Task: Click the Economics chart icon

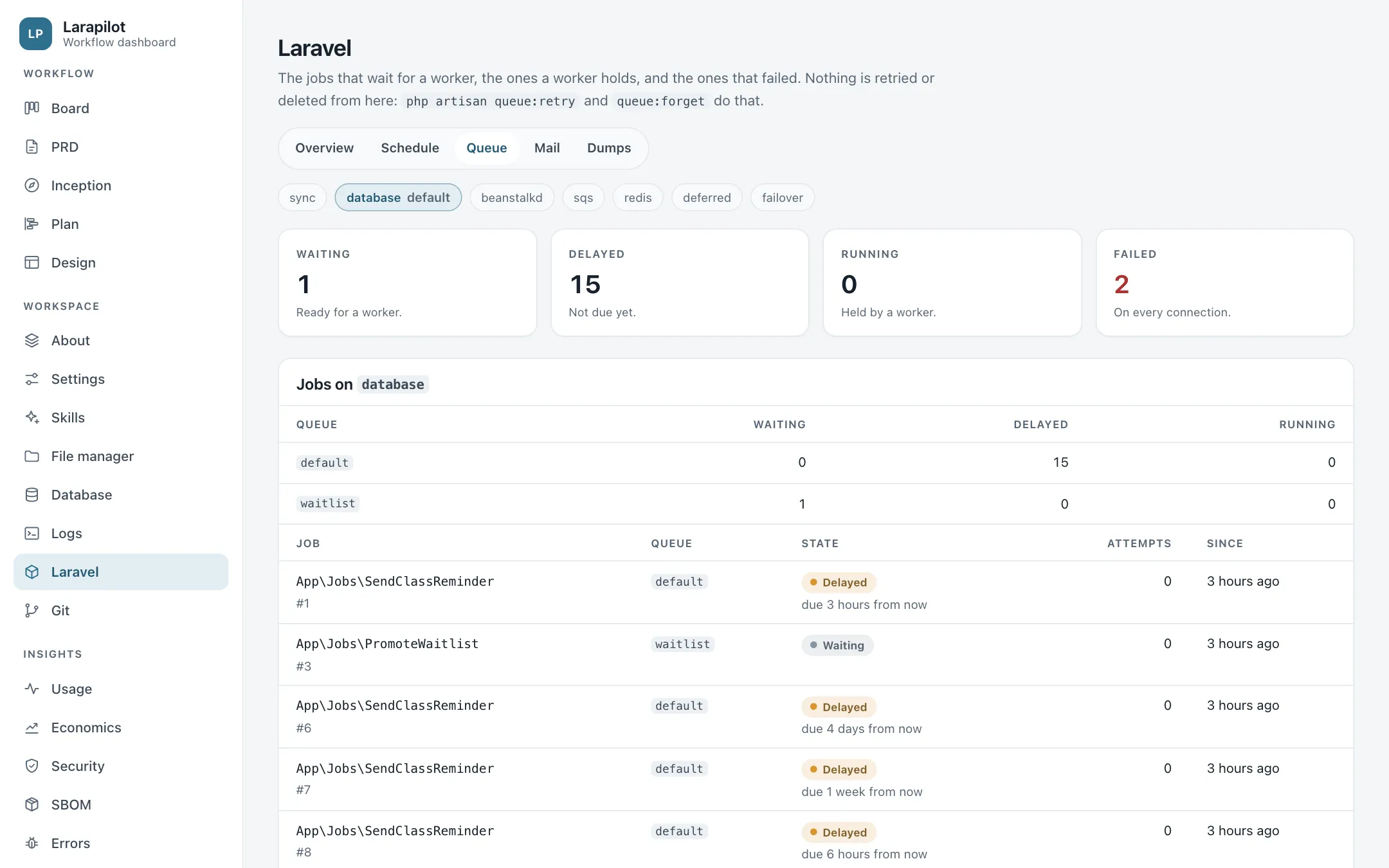Action: (32, 727)
